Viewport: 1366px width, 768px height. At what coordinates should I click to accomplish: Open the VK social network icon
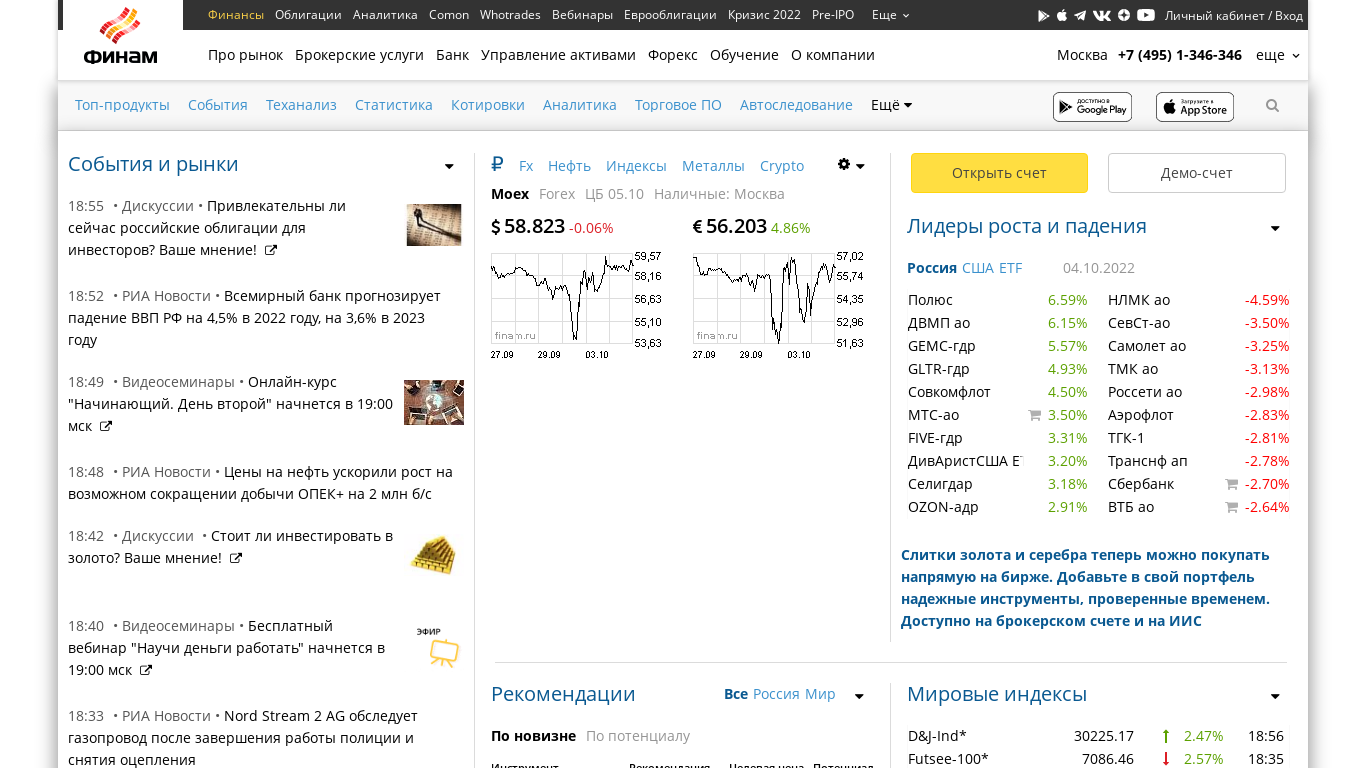coord(1102,16)
